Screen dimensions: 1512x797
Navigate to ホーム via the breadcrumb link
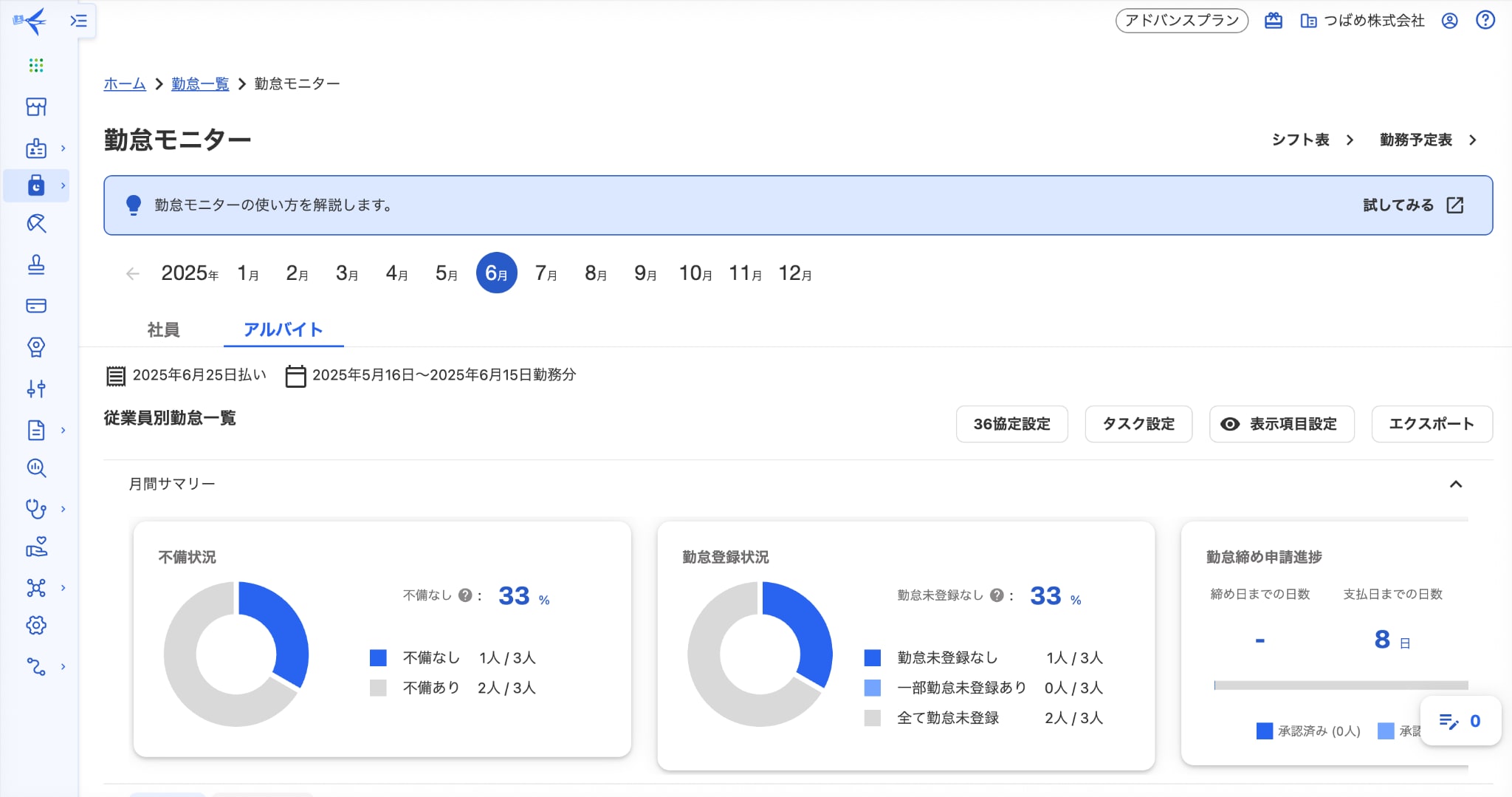pos(124,83)
